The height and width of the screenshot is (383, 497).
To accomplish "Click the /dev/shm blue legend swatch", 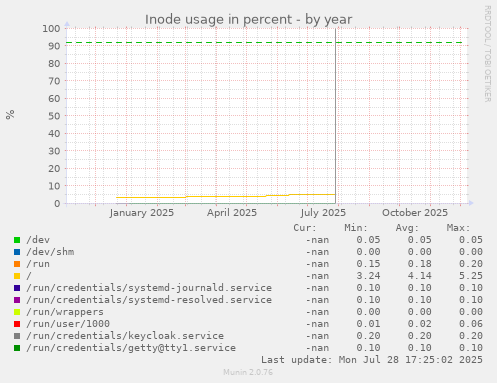I will [17, 252].
